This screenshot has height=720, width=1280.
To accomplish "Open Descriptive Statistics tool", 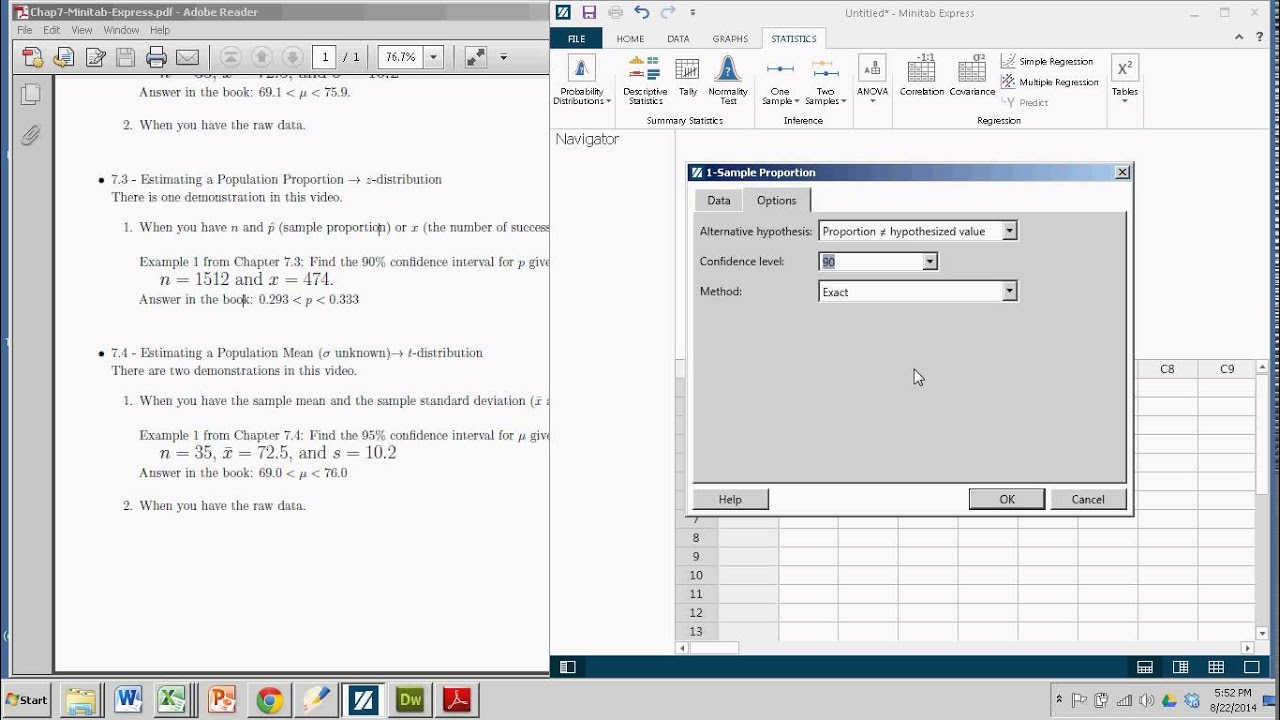I will point(645,81).
